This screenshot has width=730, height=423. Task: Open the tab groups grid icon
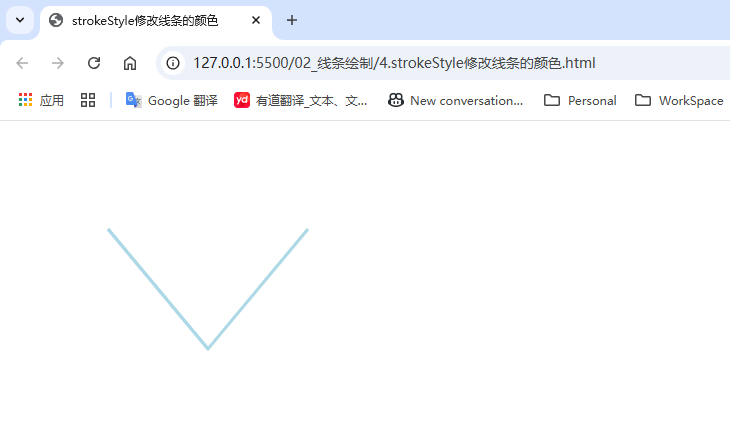(88, 101)
